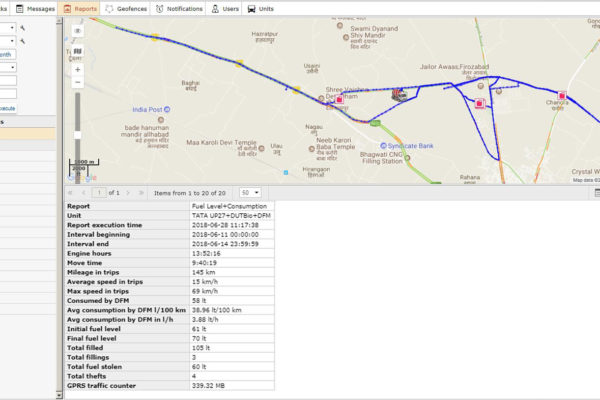Click the page number input field
The width and height of the screenshot is (600, 400).
[x=99, y=192]
